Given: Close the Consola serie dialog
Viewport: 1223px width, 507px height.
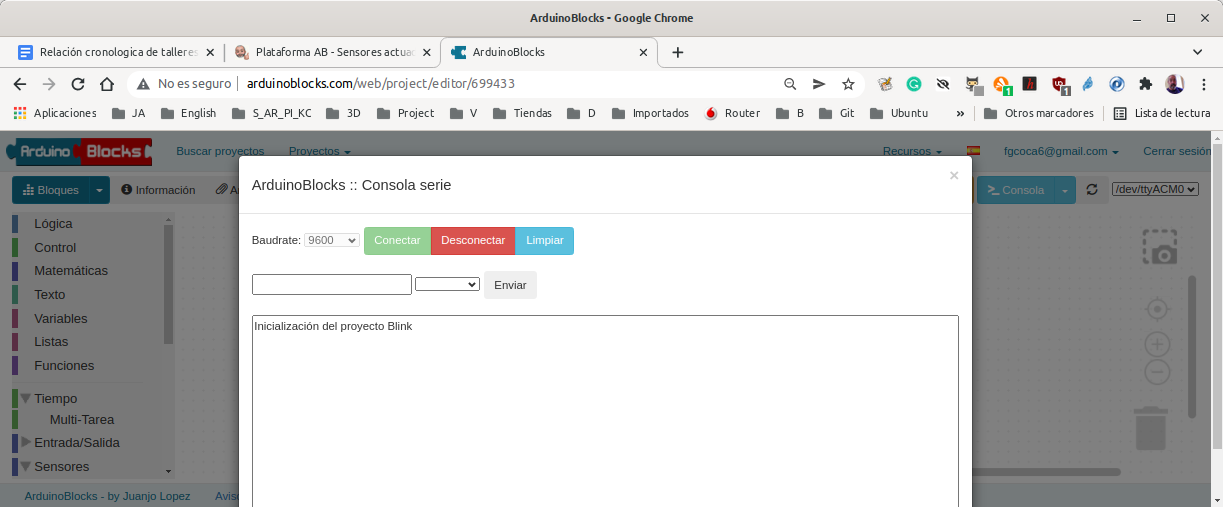Looking at the screenshot, I should (x=953, y=176).
